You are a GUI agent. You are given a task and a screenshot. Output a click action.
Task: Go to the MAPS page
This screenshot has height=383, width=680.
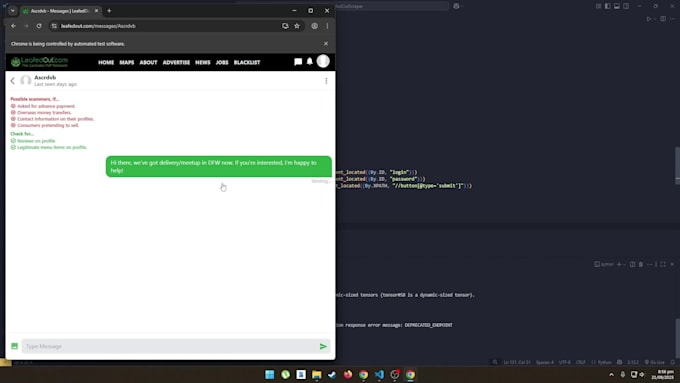tap(127, 62)
